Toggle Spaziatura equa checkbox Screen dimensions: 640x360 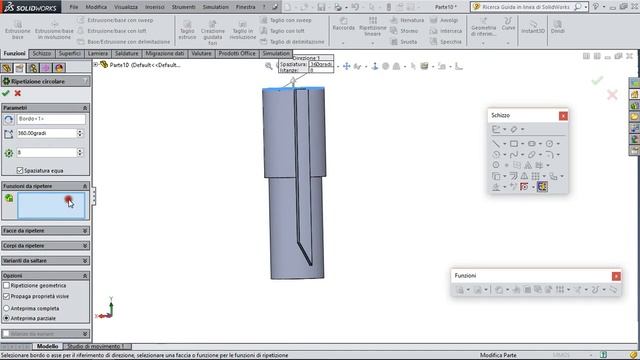coord(20,171)
